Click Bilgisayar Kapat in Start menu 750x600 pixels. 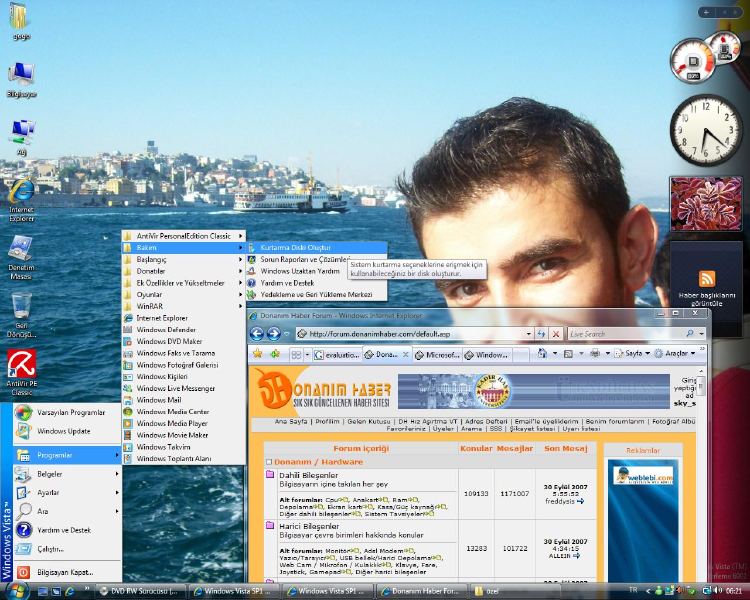pos(67,572)
